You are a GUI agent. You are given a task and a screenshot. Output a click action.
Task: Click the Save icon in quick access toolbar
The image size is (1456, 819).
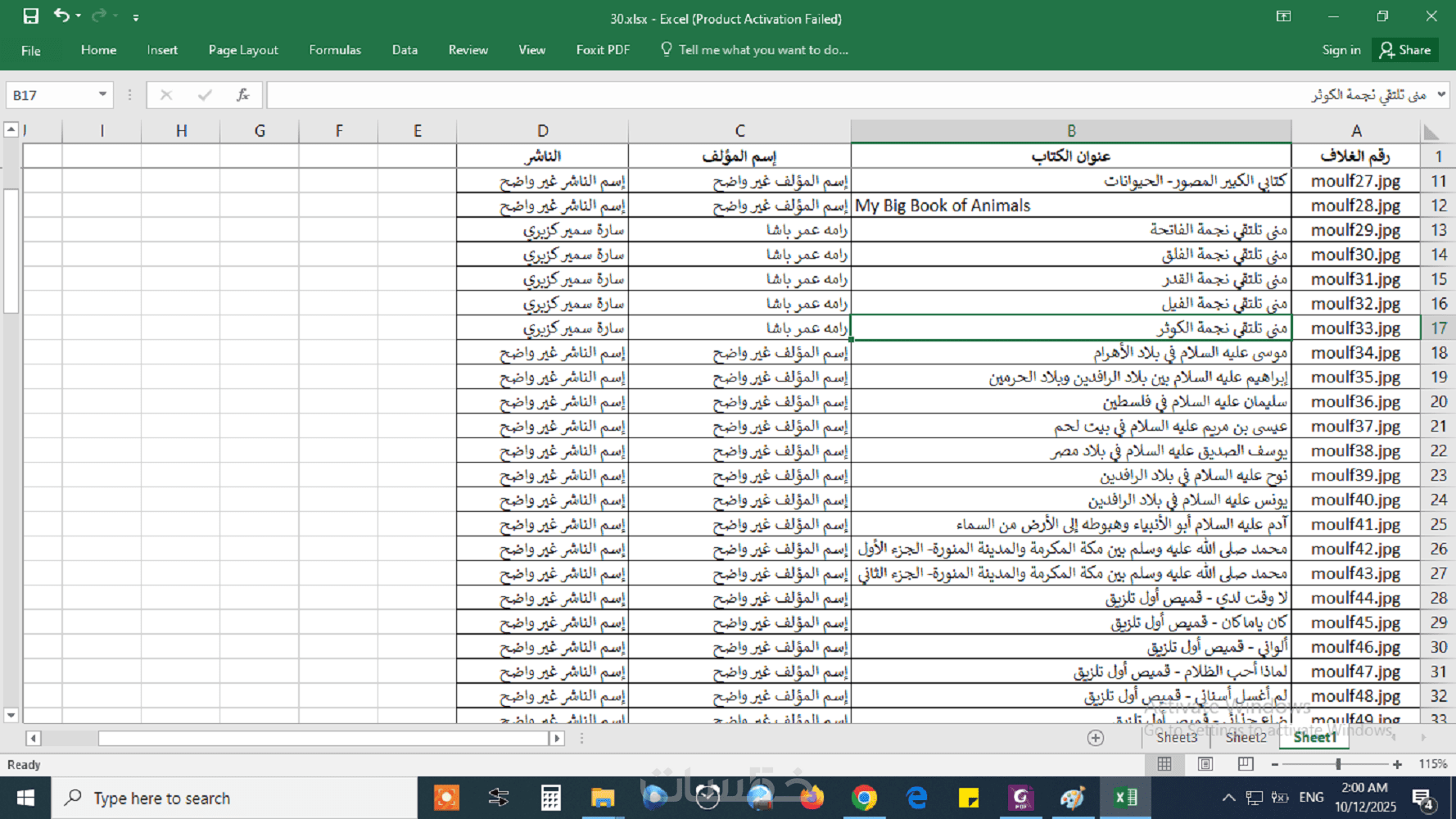tap(31, 16)
